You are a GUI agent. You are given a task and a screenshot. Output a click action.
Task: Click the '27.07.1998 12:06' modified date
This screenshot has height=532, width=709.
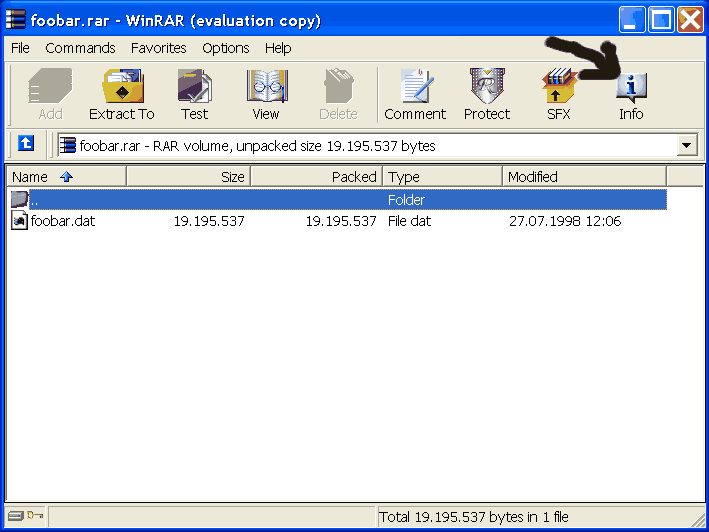565,221
